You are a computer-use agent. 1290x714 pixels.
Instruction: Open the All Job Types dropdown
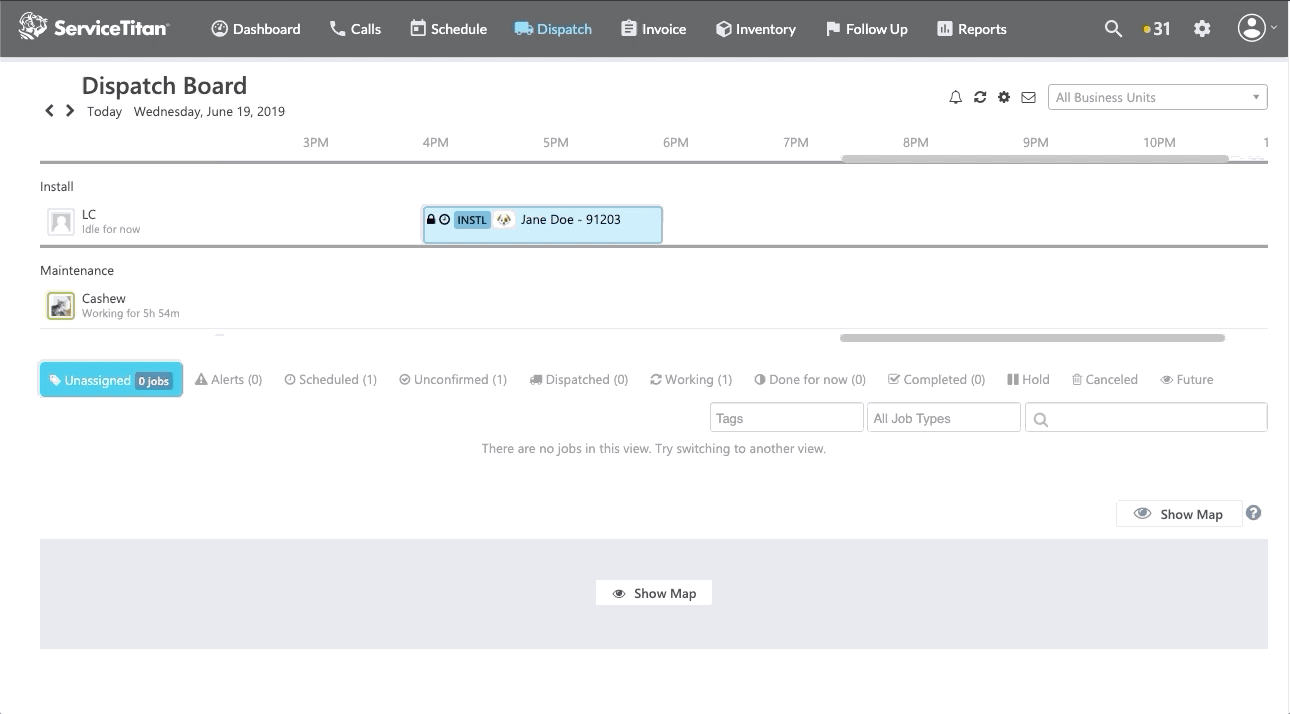point(942,417)
